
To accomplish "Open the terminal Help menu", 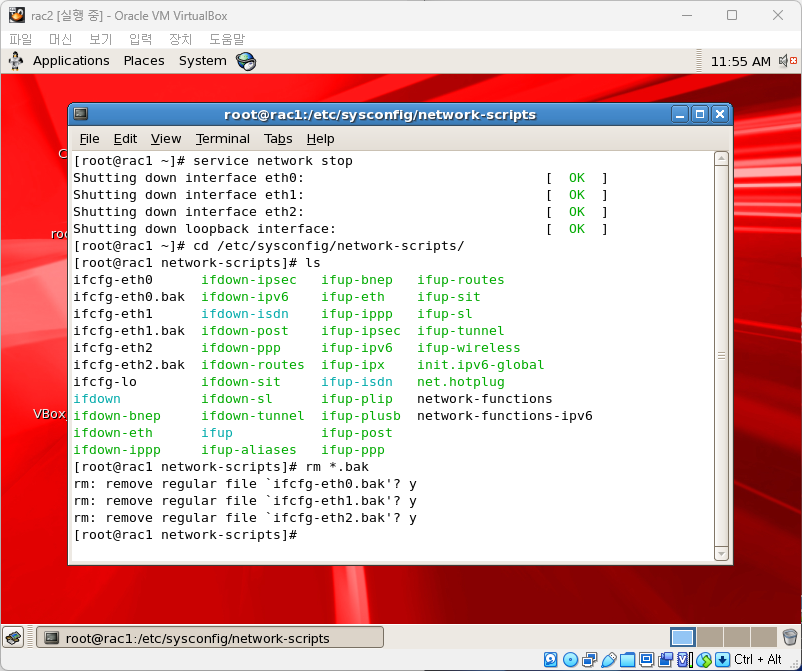I will (x=321, y=139).
